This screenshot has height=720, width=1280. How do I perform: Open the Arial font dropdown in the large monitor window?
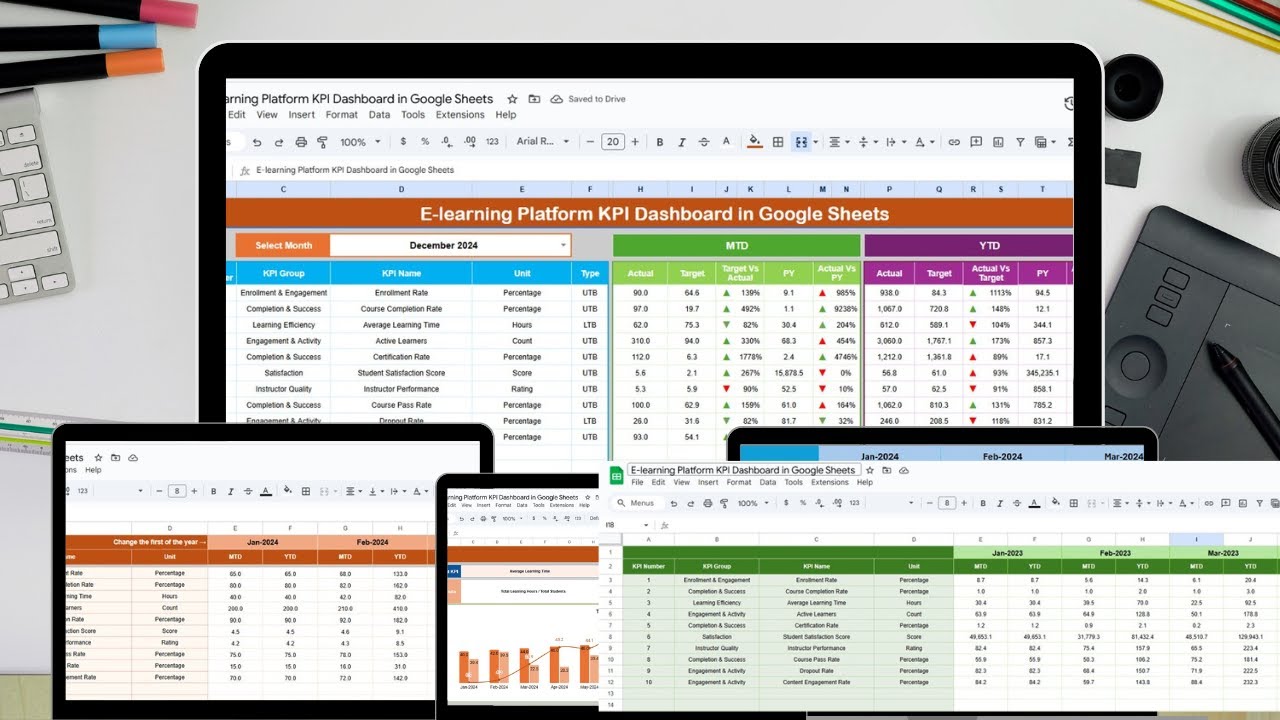(541, 142)
